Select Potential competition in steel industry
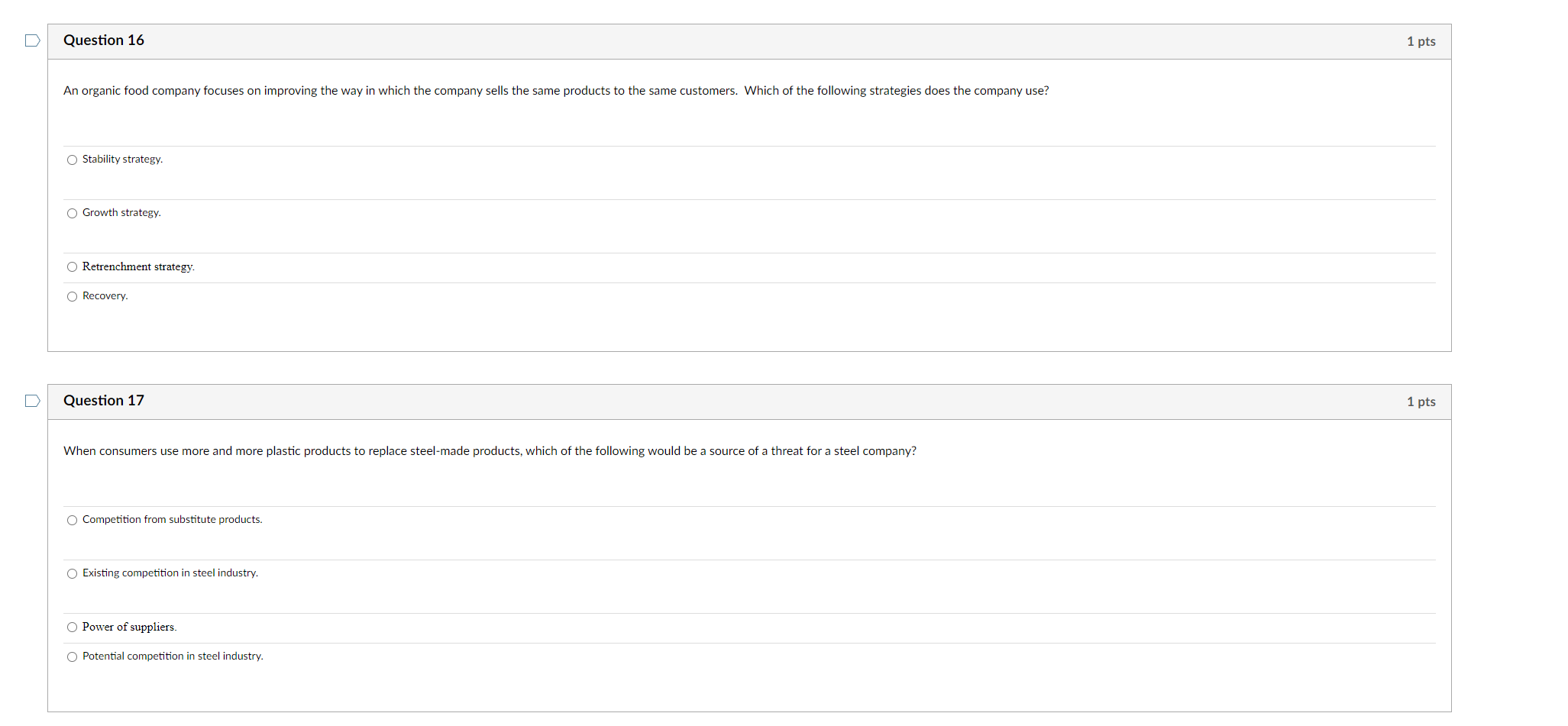1568x726 pixels. tap(72, 657)
